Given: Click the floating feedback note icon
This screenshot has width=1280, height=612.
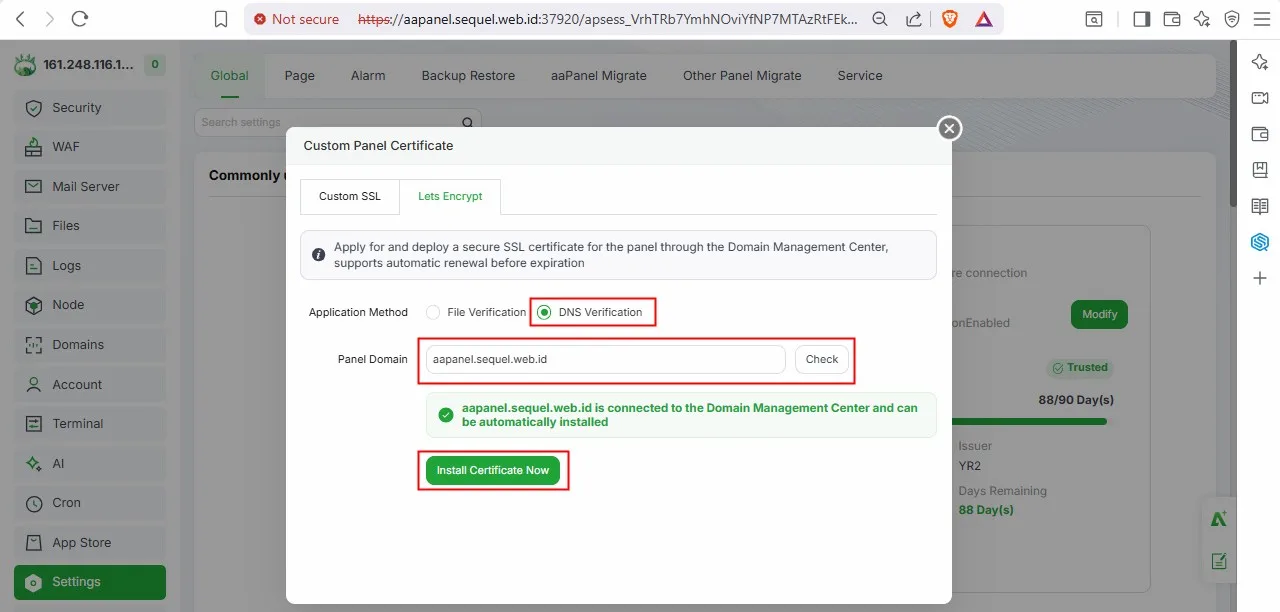Looking at the screenshot, I should coord(1219,561).
